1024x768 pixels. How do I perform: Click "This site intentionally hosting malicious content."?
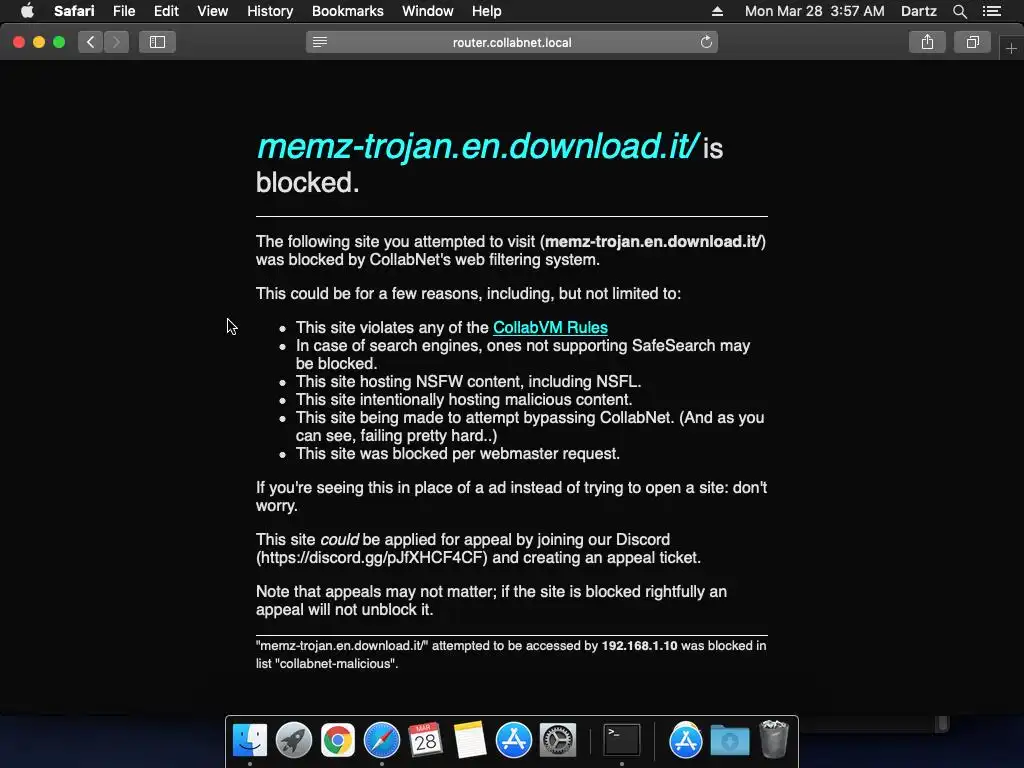[464, 400]
